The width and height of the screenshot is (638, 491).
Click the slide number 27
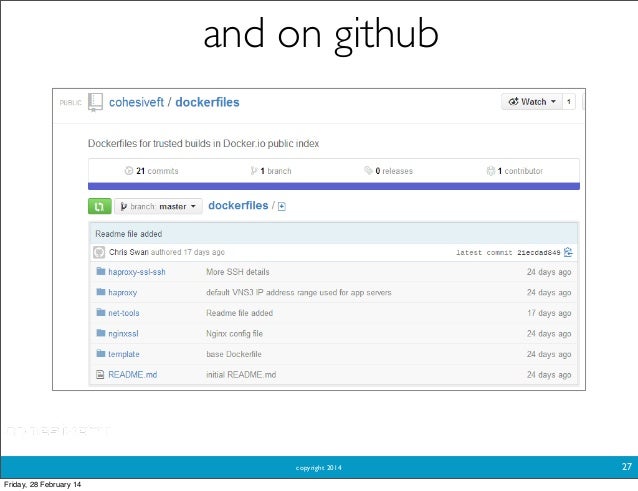coord(627,467)
